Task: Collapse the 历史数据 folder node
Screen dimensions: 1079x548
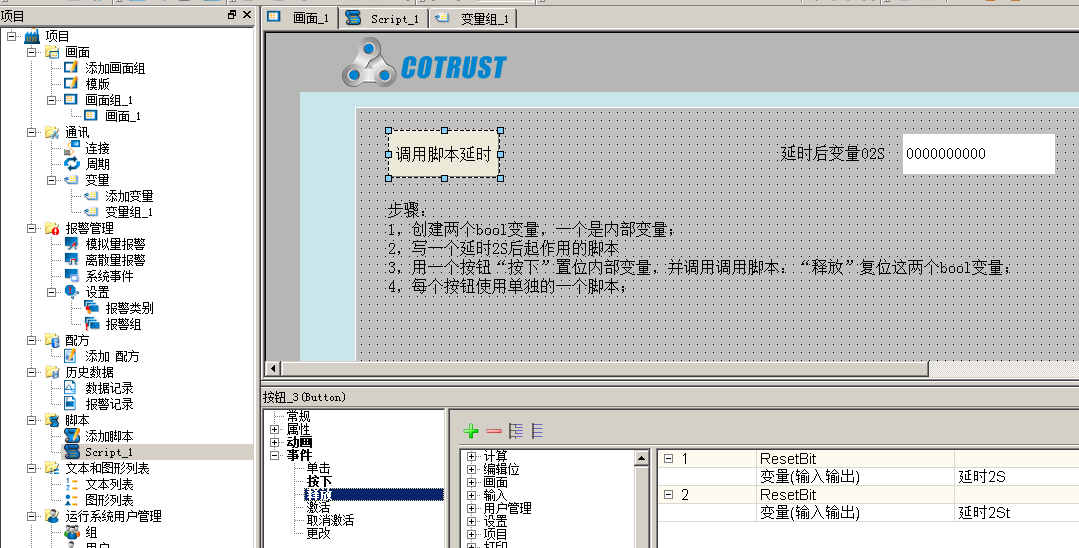Action: pos(32,372)
